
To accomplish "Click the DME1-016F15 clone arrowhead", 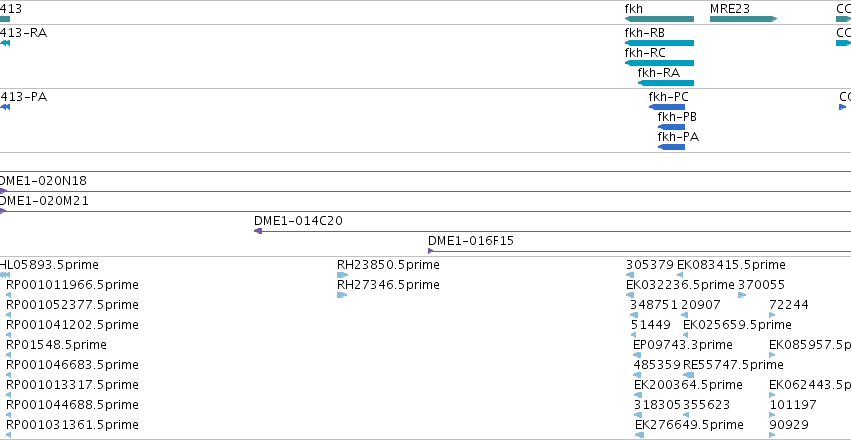I will click(430, 251).
